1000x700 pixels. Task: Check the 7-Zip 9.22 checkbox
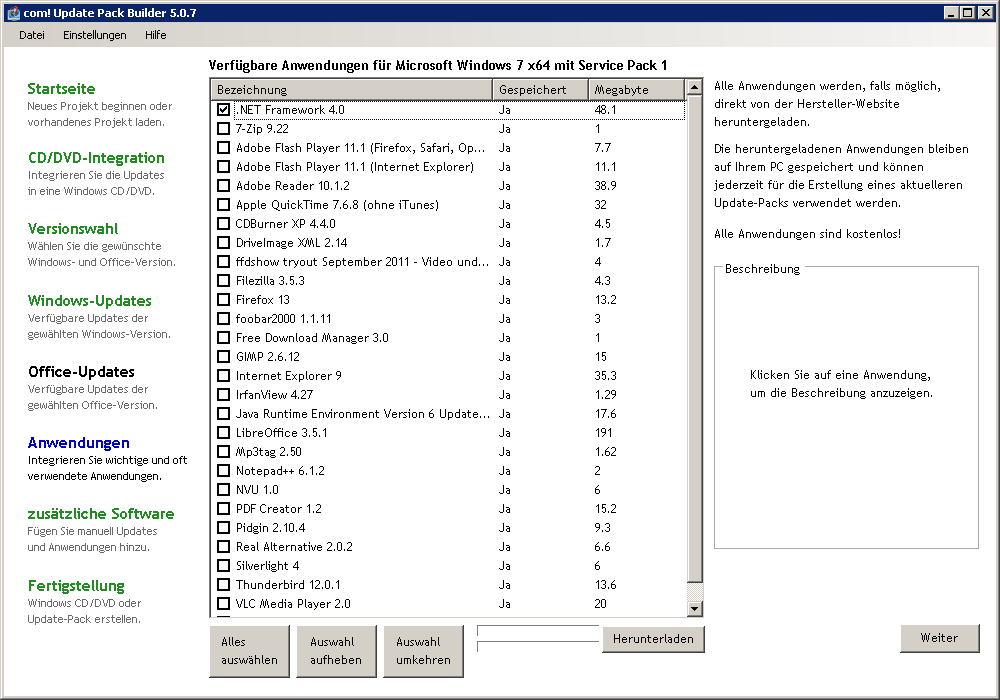223,129
